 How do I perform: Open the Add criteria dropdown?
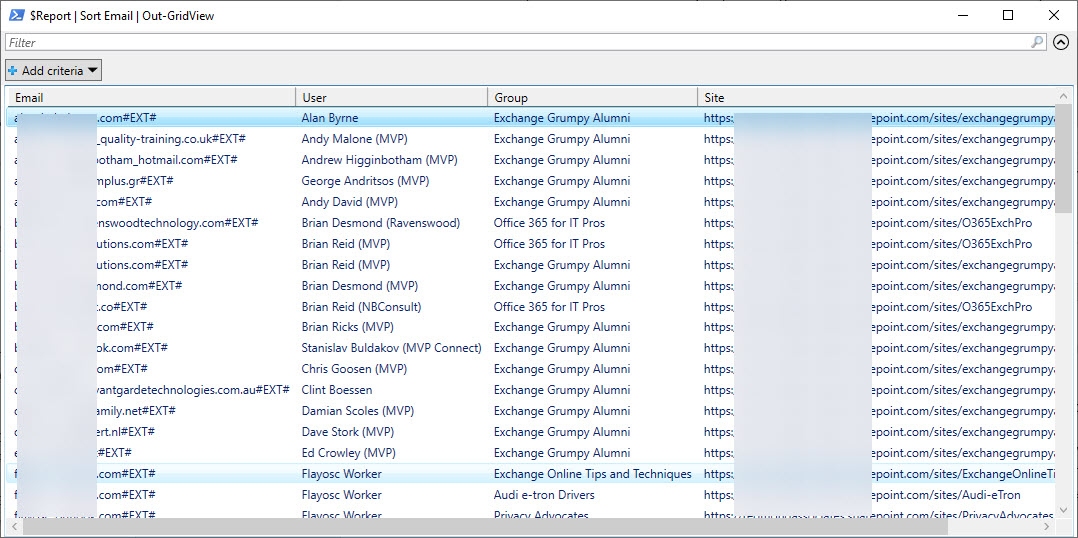[54, 70]
